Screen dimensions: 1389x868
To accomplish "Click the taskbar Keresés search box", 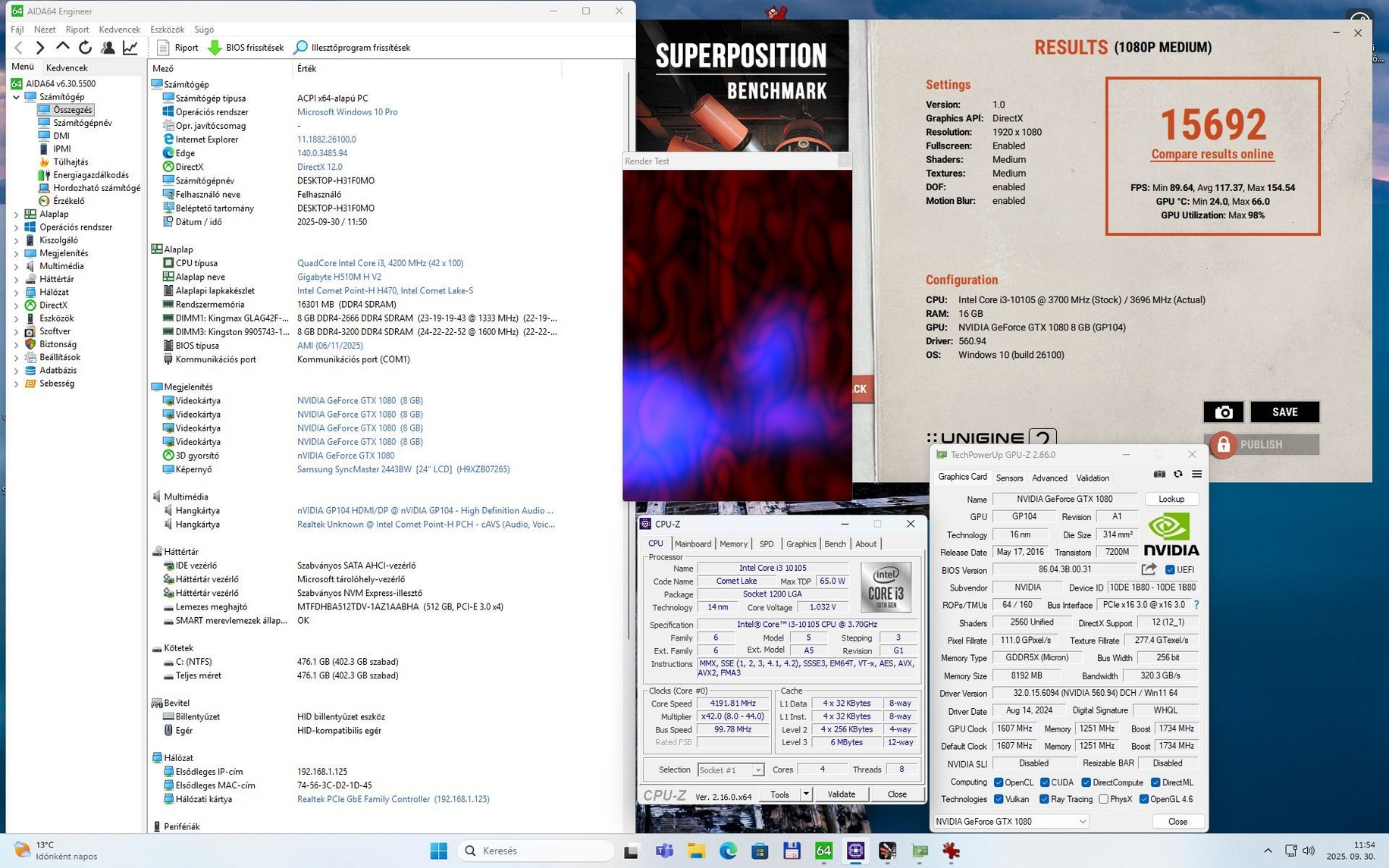I will coord(537,851).
